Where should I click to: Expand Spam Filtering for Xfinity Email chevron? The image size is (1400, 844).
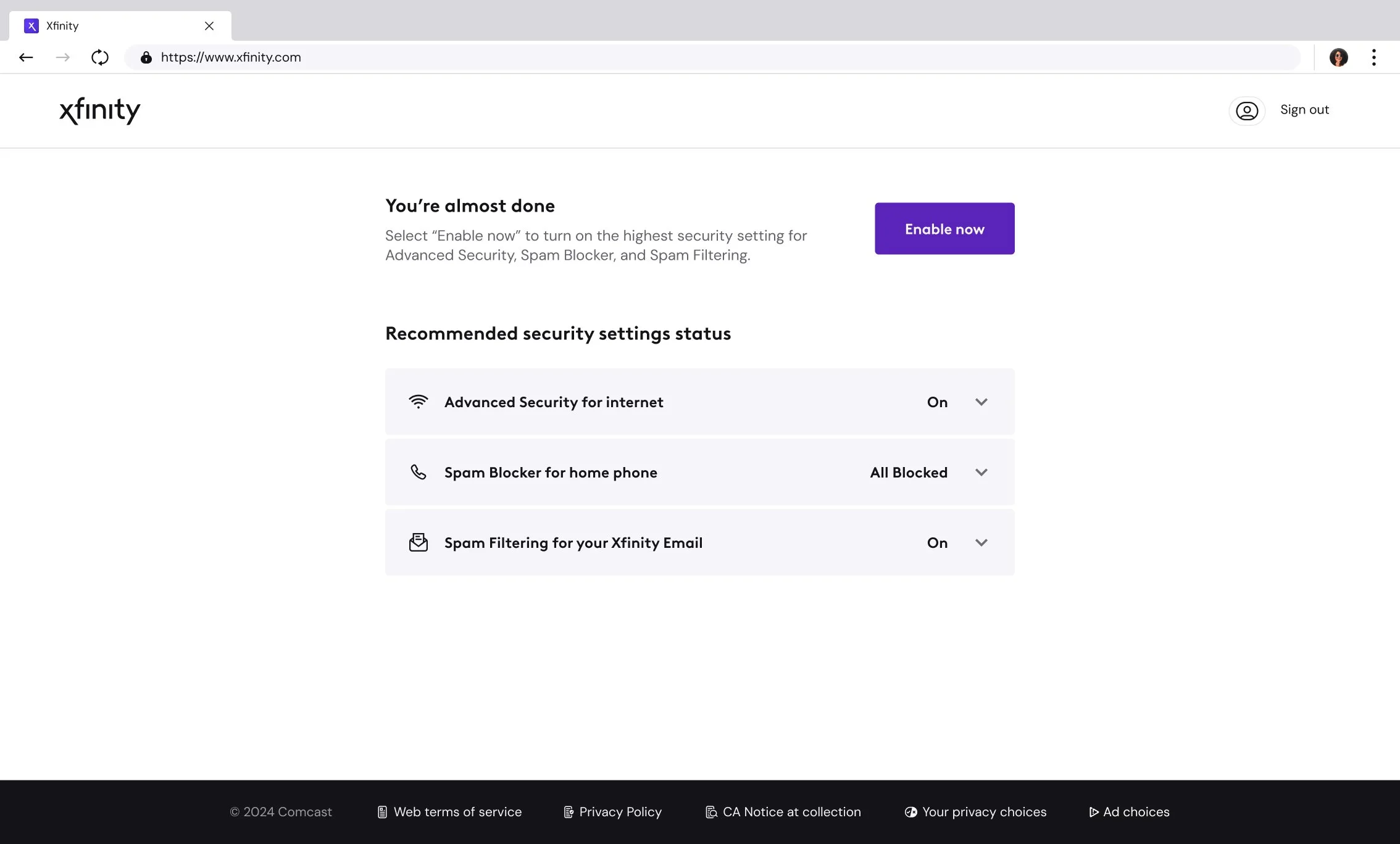(981, 542)
